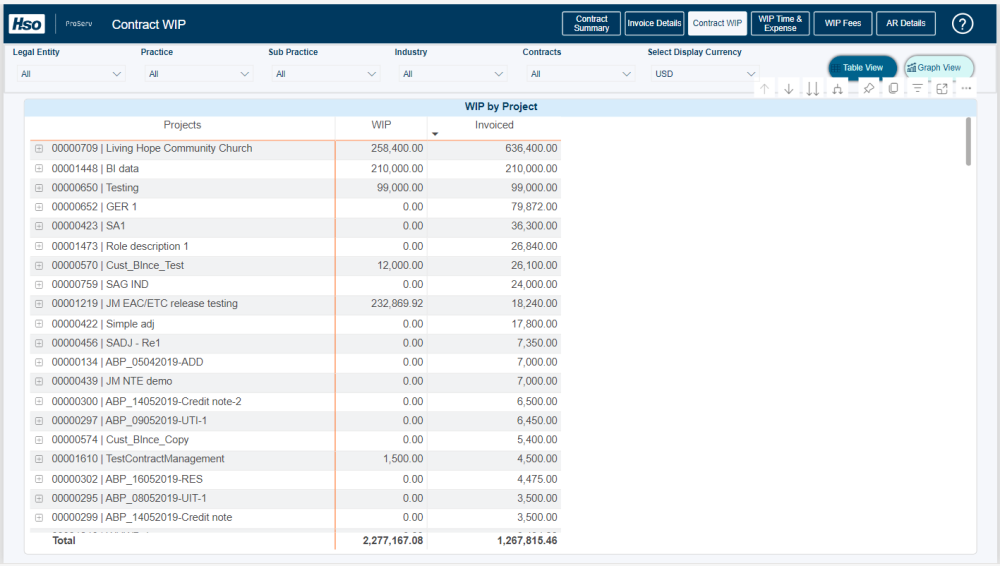Screen dimensions: 1000x566
Task: Expand the Living Hope Community Church row
Action: click(x=39, y=149)
